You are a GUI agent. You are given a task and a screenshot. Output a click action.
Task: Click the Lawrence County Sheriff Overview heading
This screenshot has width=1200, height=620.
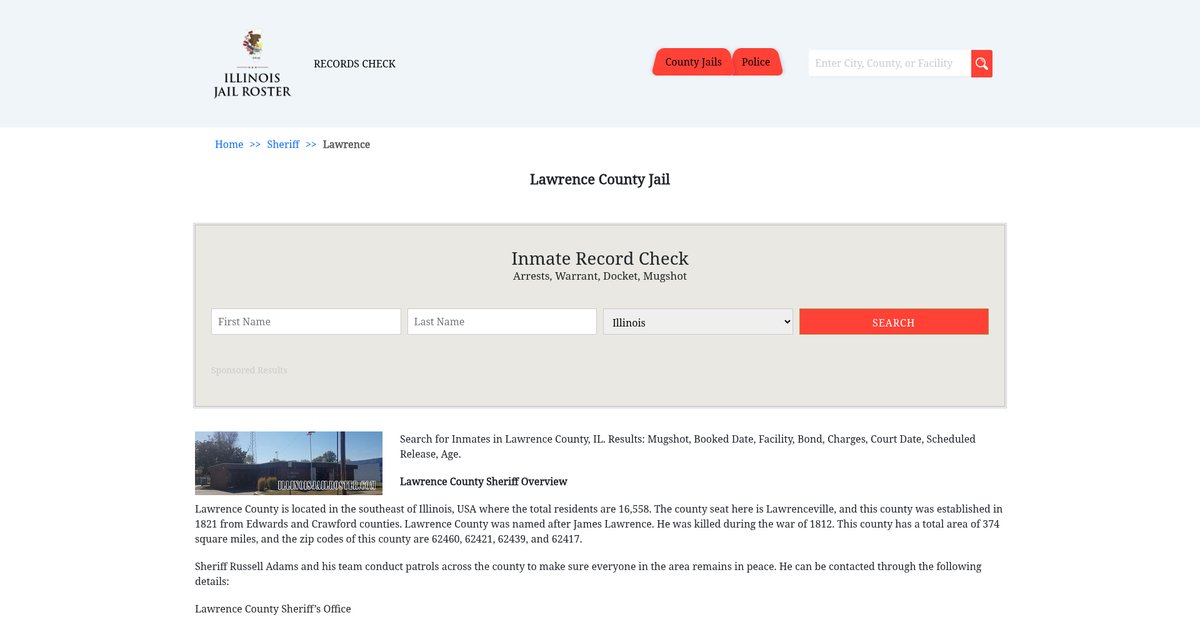pos(484,482)
